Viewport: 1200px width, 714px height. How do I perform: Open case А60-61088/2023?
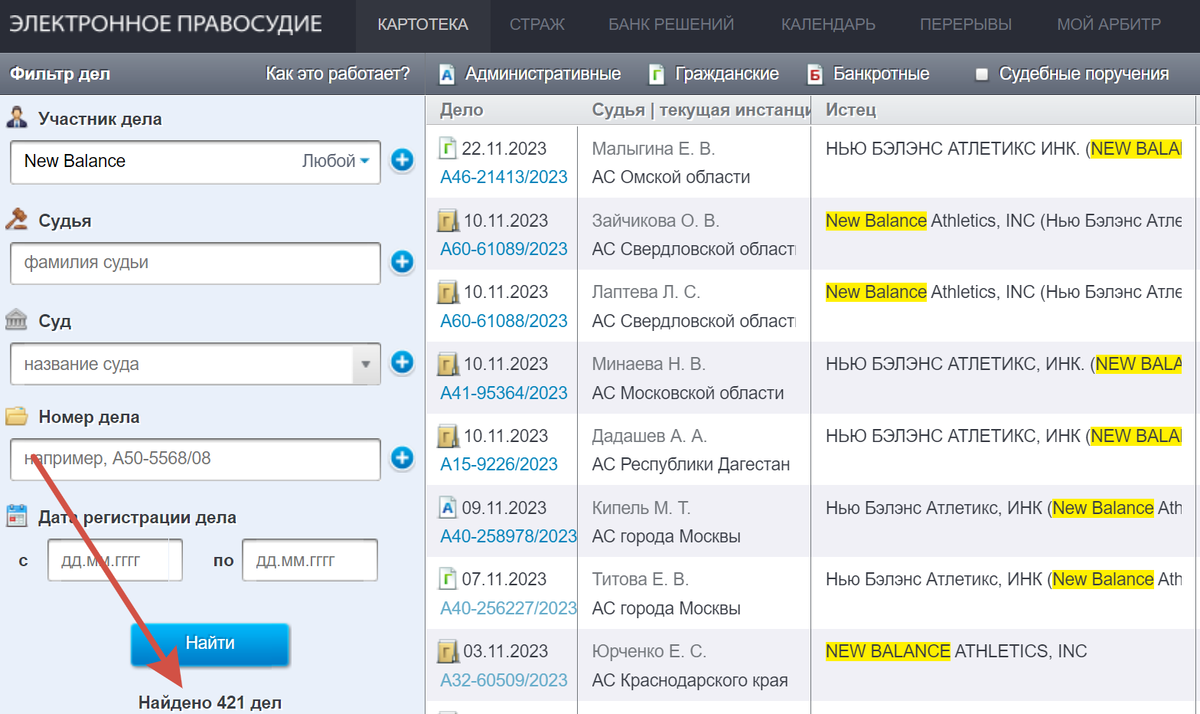tap(504, 321)
